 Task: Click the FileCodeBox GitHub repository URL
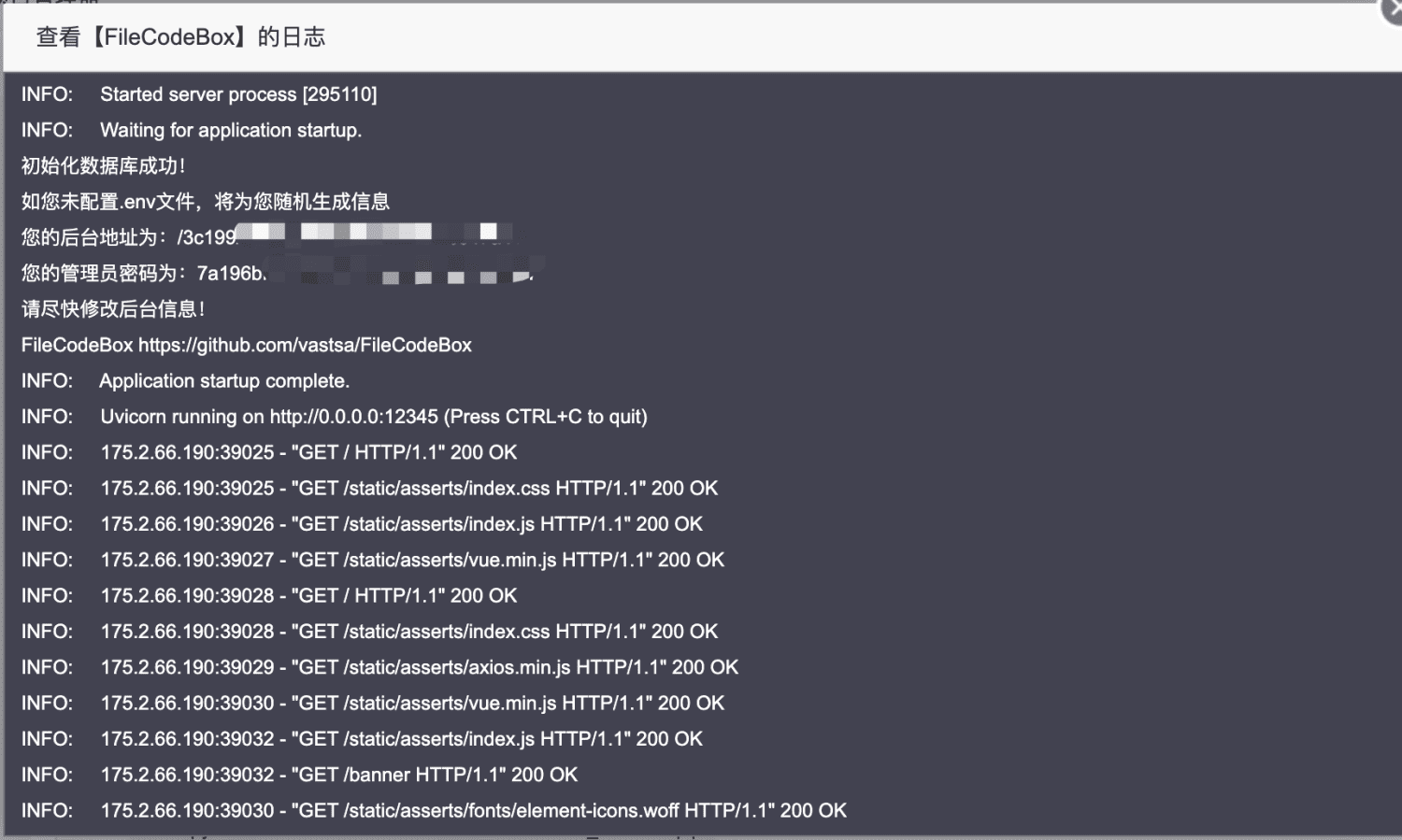pos(305,346)
